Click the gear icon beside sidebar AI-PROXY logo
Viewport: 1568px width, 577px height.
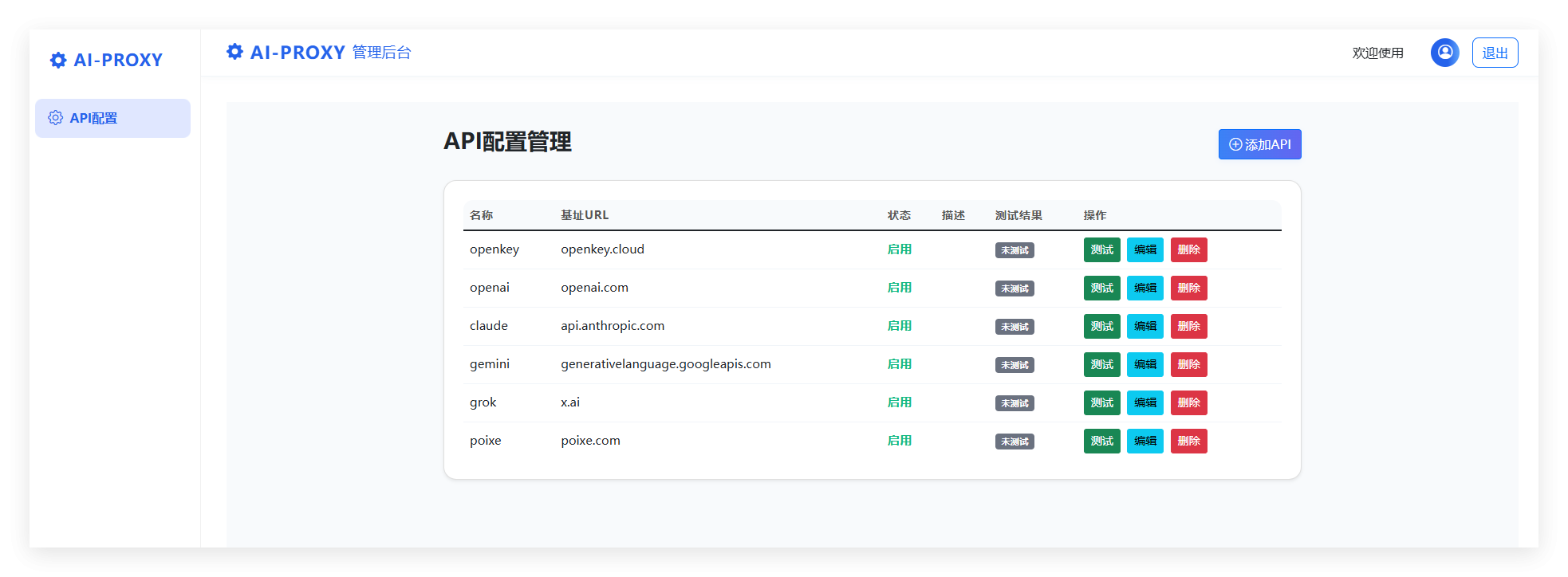click(x=58, y=61)
